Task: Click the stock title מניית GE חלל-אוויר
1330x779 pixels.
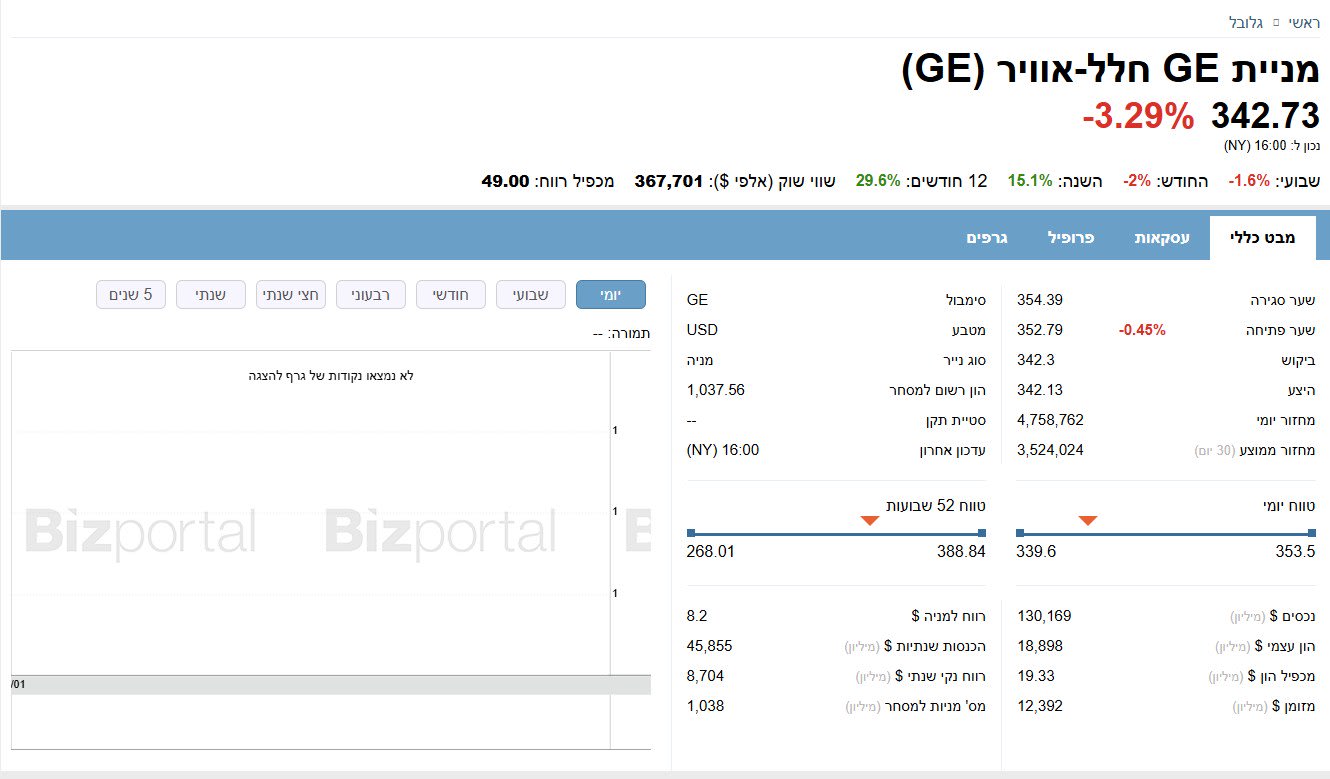Action: click(x=1111, y=70)
